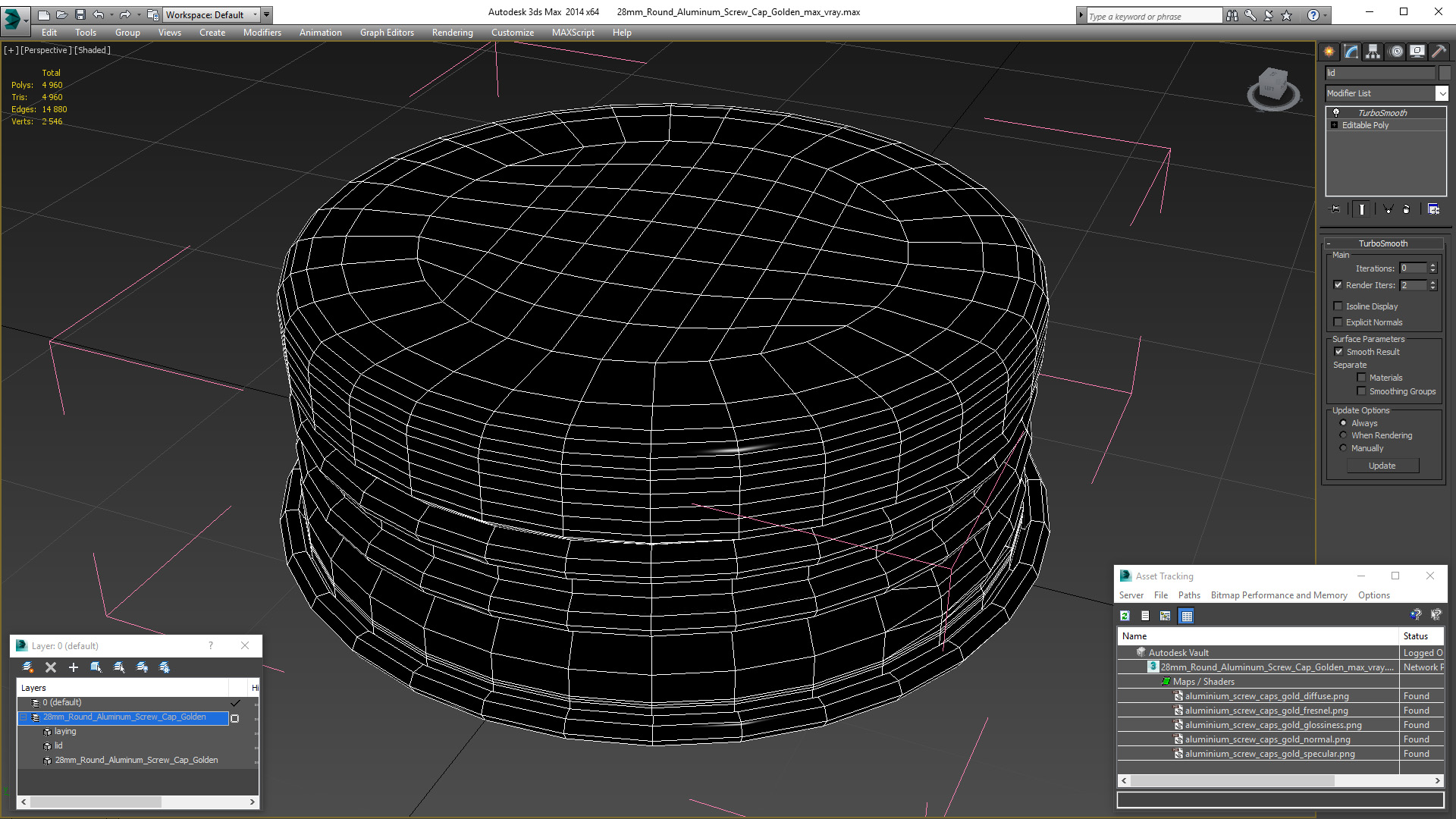Delete highlighted layer with X icon

(x=51, y=667)
